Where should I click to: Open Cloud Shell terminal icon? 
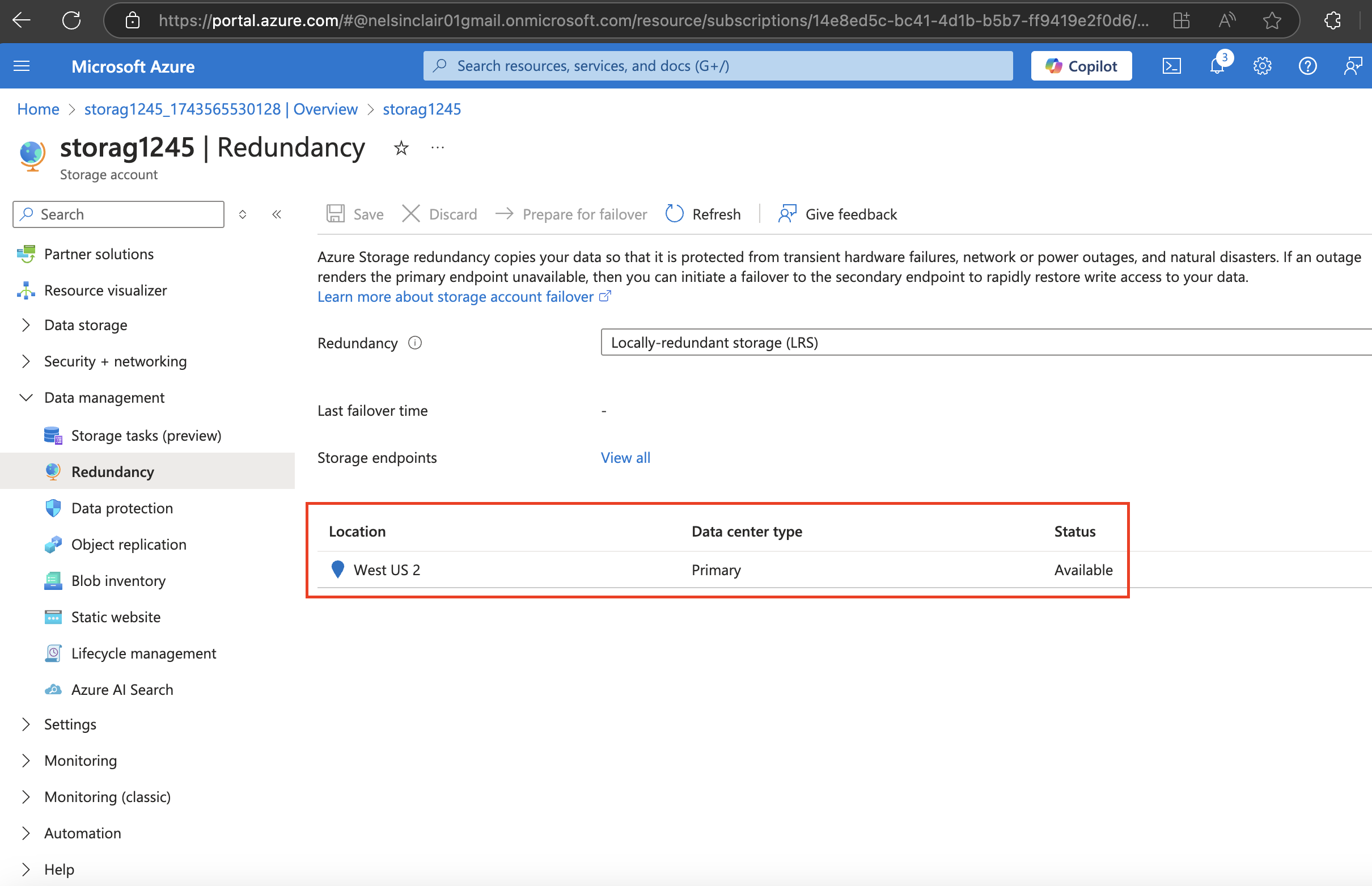coord(1171,66)
